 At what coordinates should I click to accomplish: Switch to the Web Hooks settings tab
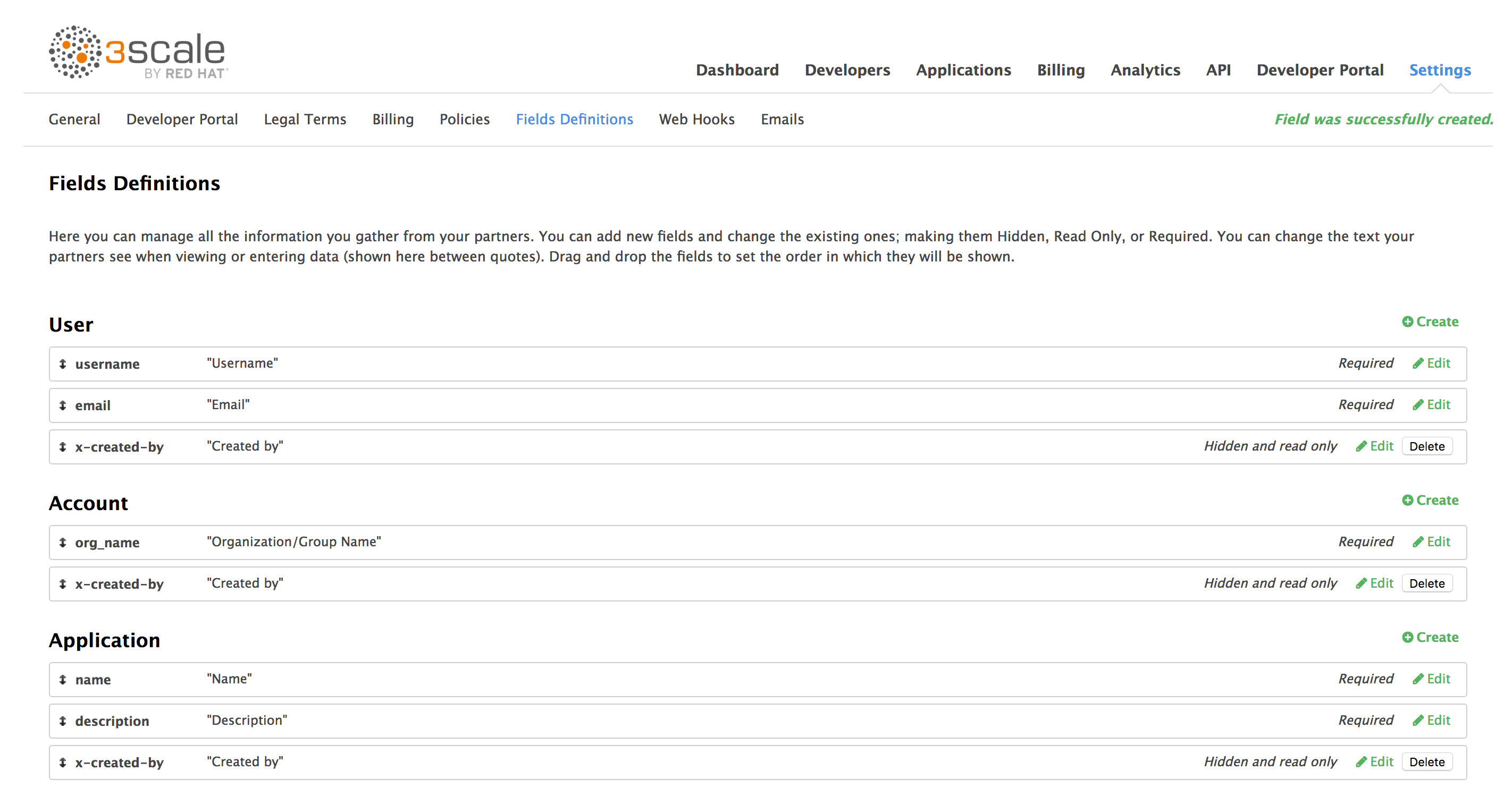[696, 120]
